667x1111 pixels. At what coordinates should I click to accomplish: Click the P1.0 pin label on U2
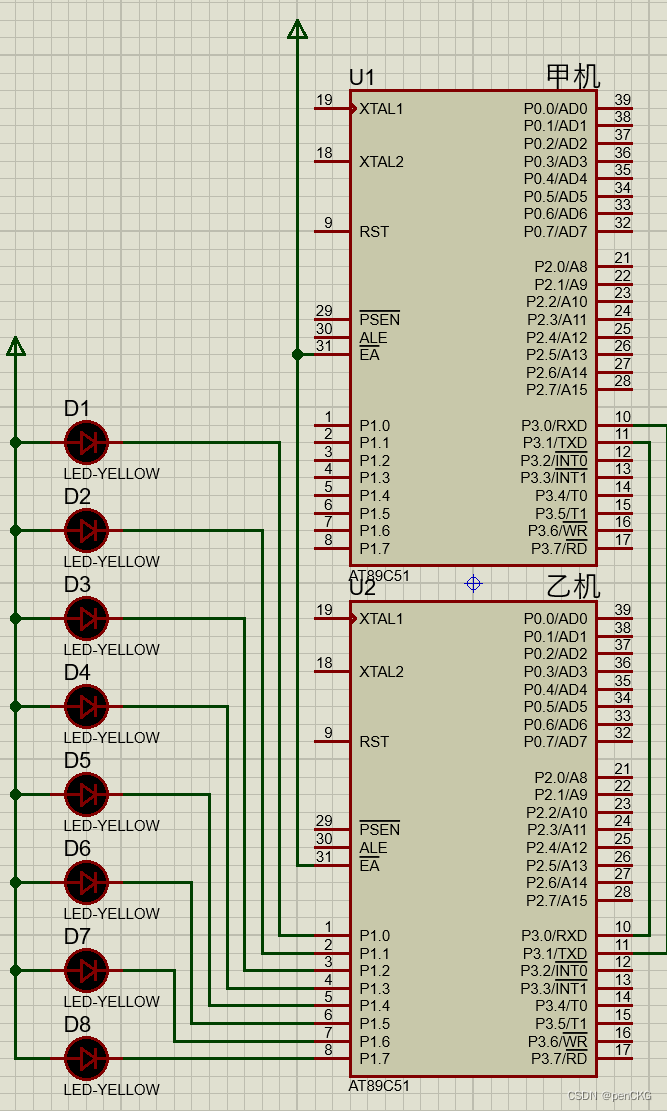374,935
